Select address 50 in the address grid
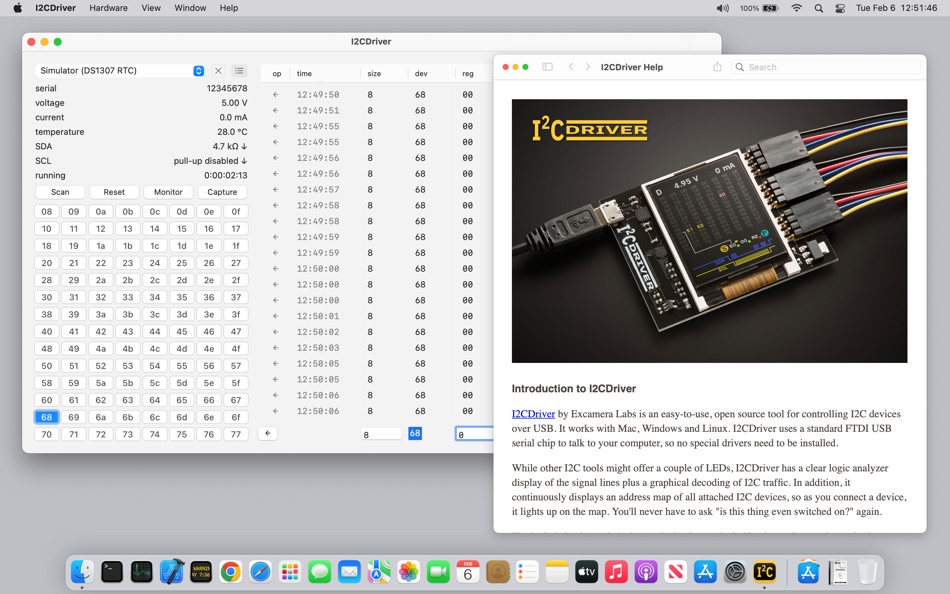This screenshot has width=950, height=594. [x=47, y=366]
